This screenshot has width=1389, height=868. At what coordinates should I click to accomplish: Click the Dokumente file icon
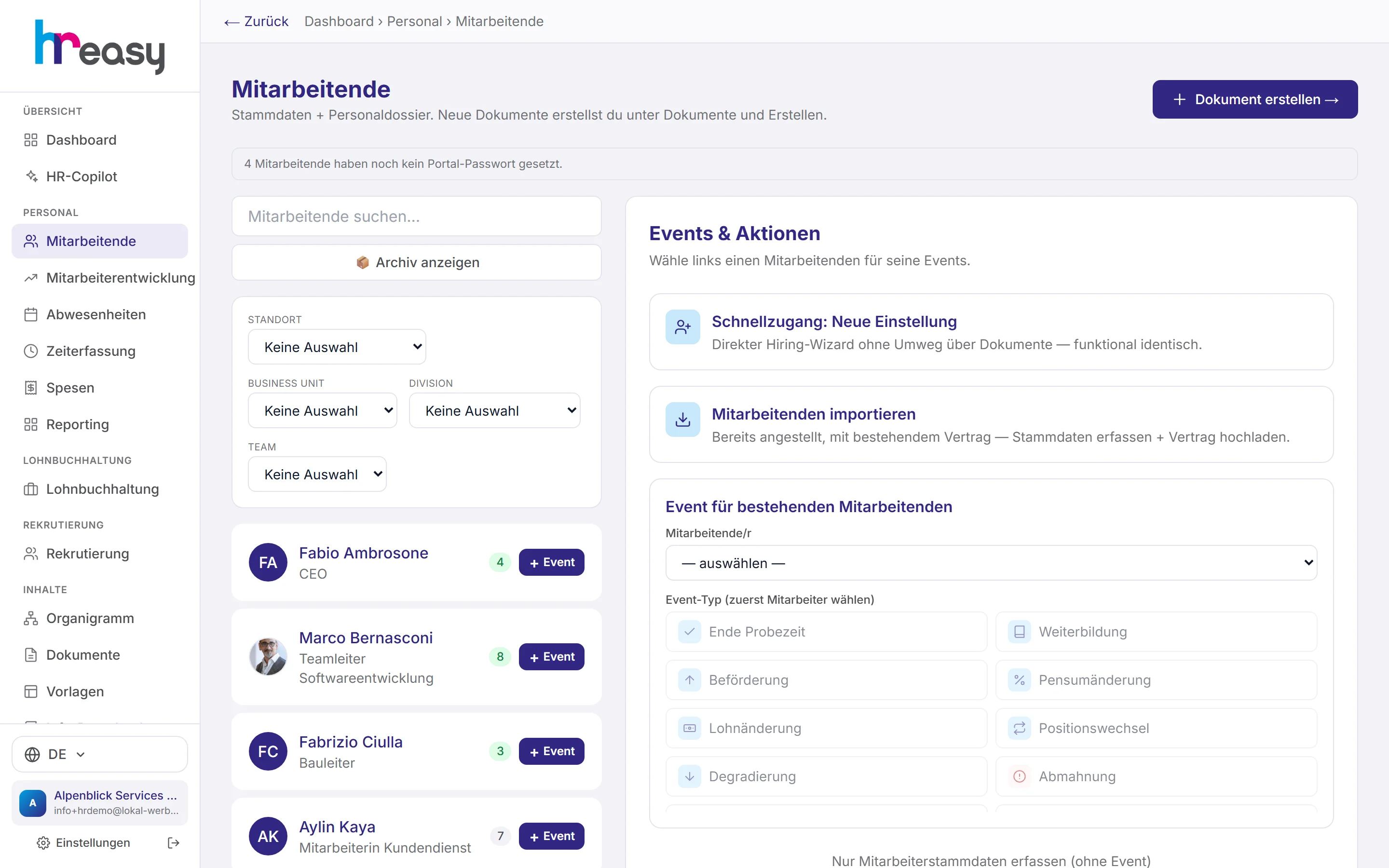pos(31,655)
